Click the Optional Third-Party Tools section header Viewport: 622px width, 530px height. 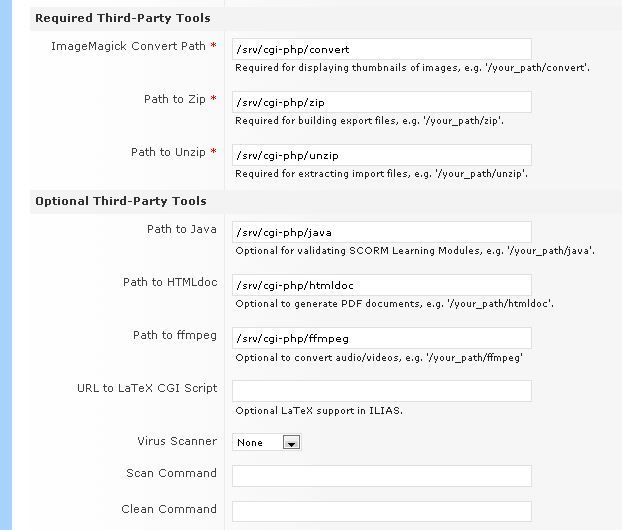click(120, 201)
